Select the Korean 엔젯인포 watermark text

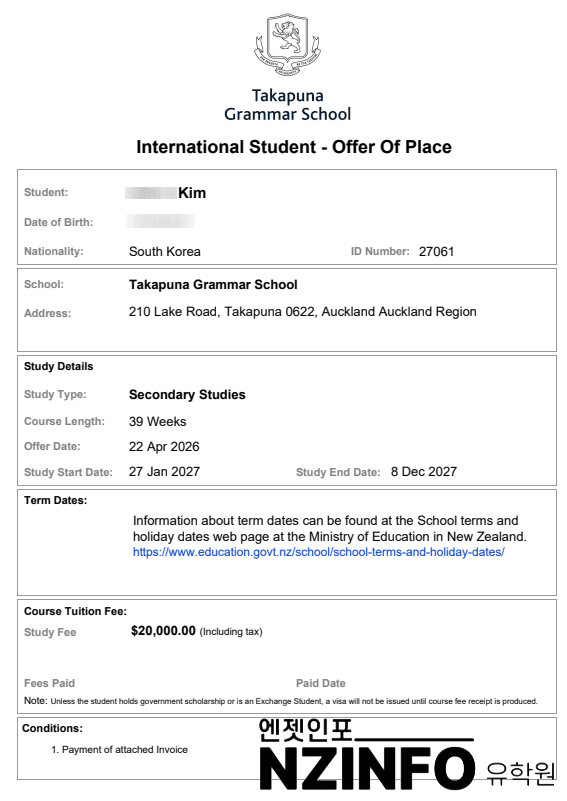click(x=305, y=731)
